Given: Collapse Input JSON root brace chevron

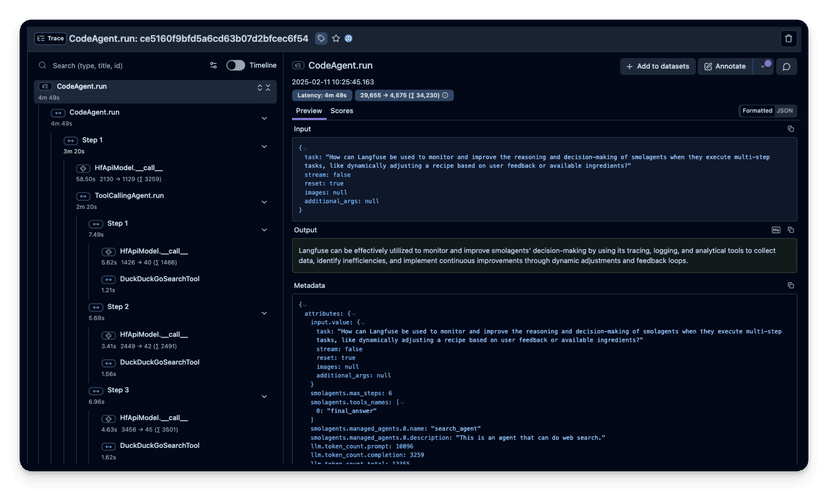Looking at the screenshot, I should click(305, 148).
